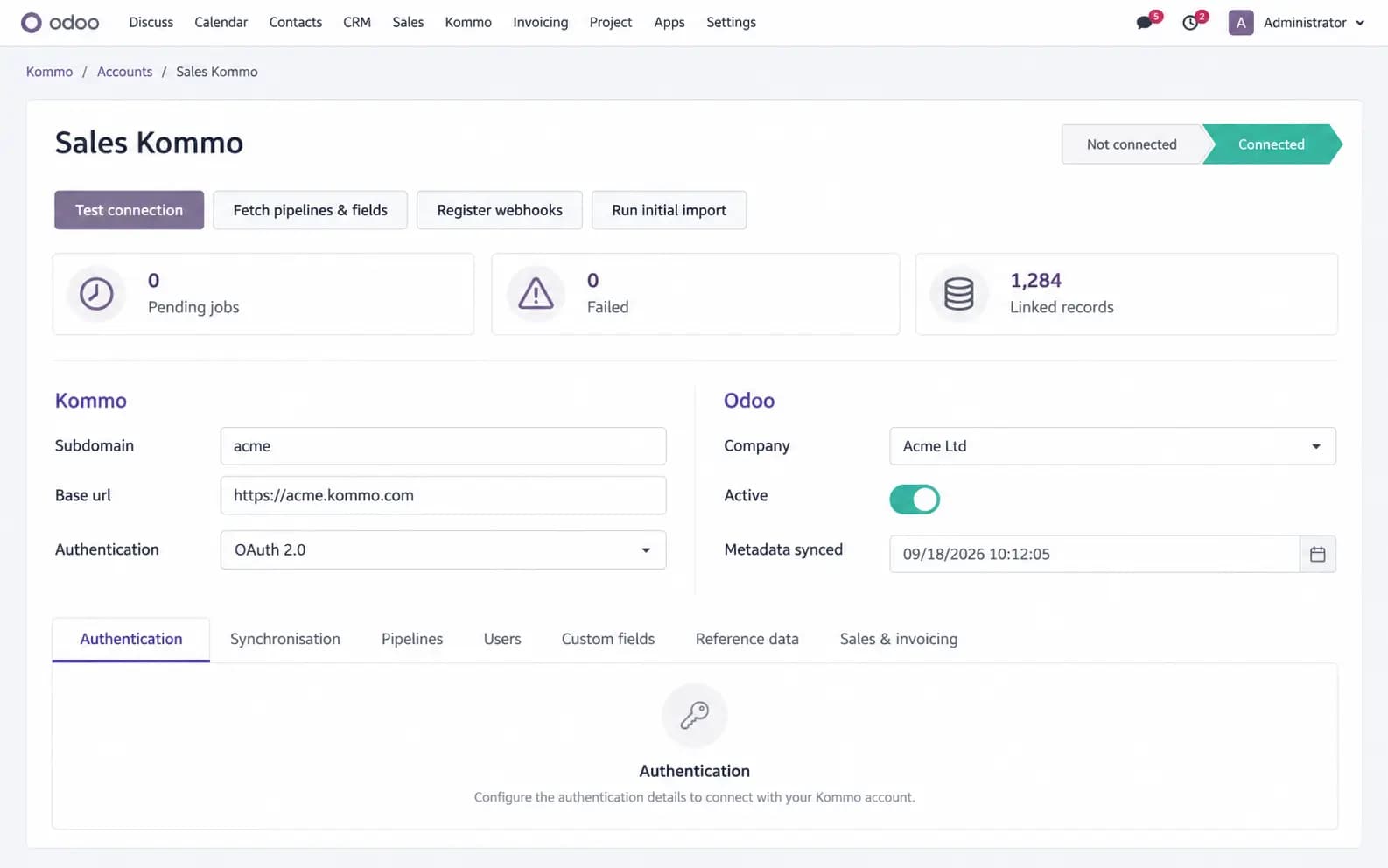Click the Linked records database icon
Image resolution: width=1388 pixels, height=868 pixels.
[959, 294]
